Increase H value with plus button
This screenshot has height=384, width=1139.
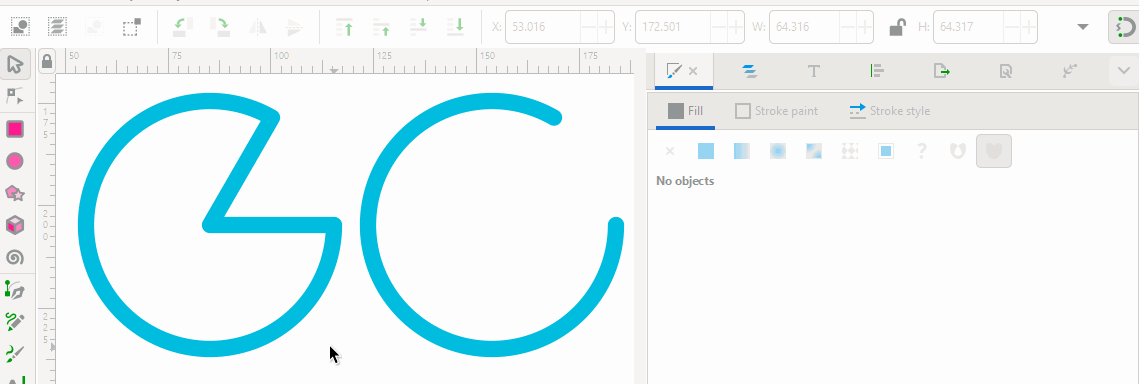(1029, 28)
